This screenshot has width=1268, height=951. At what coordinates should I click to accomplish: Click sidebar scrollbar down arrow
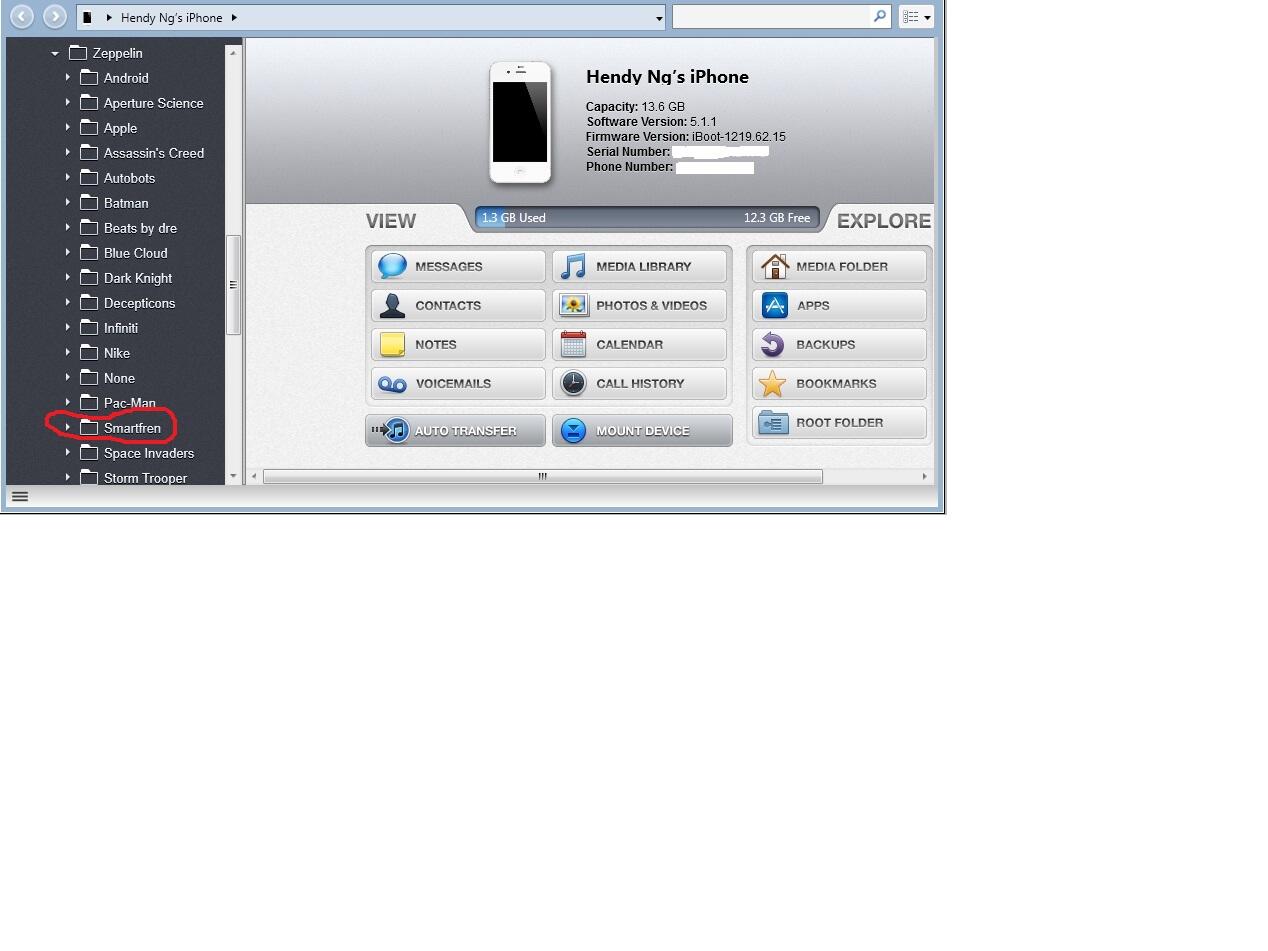tap(233, 476)
